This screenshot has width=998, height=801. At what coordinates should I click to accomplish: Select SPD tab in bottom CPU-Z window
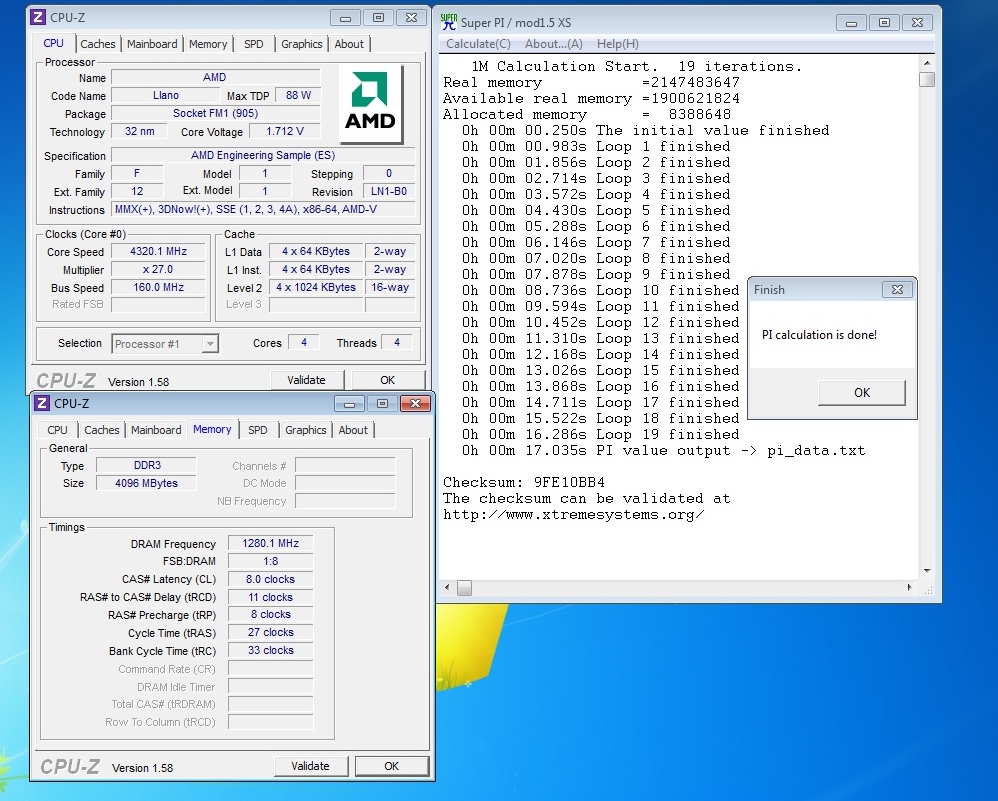point(257,430)
